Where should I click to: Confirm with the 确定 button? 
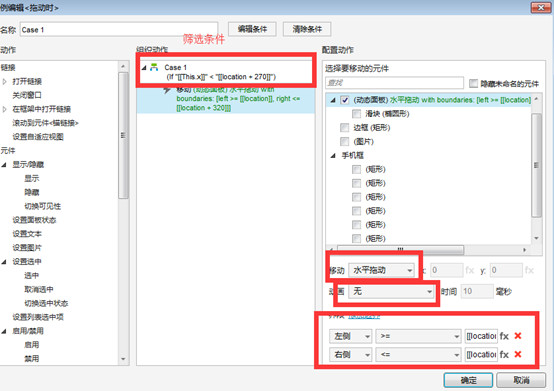[x=468, y=380]
